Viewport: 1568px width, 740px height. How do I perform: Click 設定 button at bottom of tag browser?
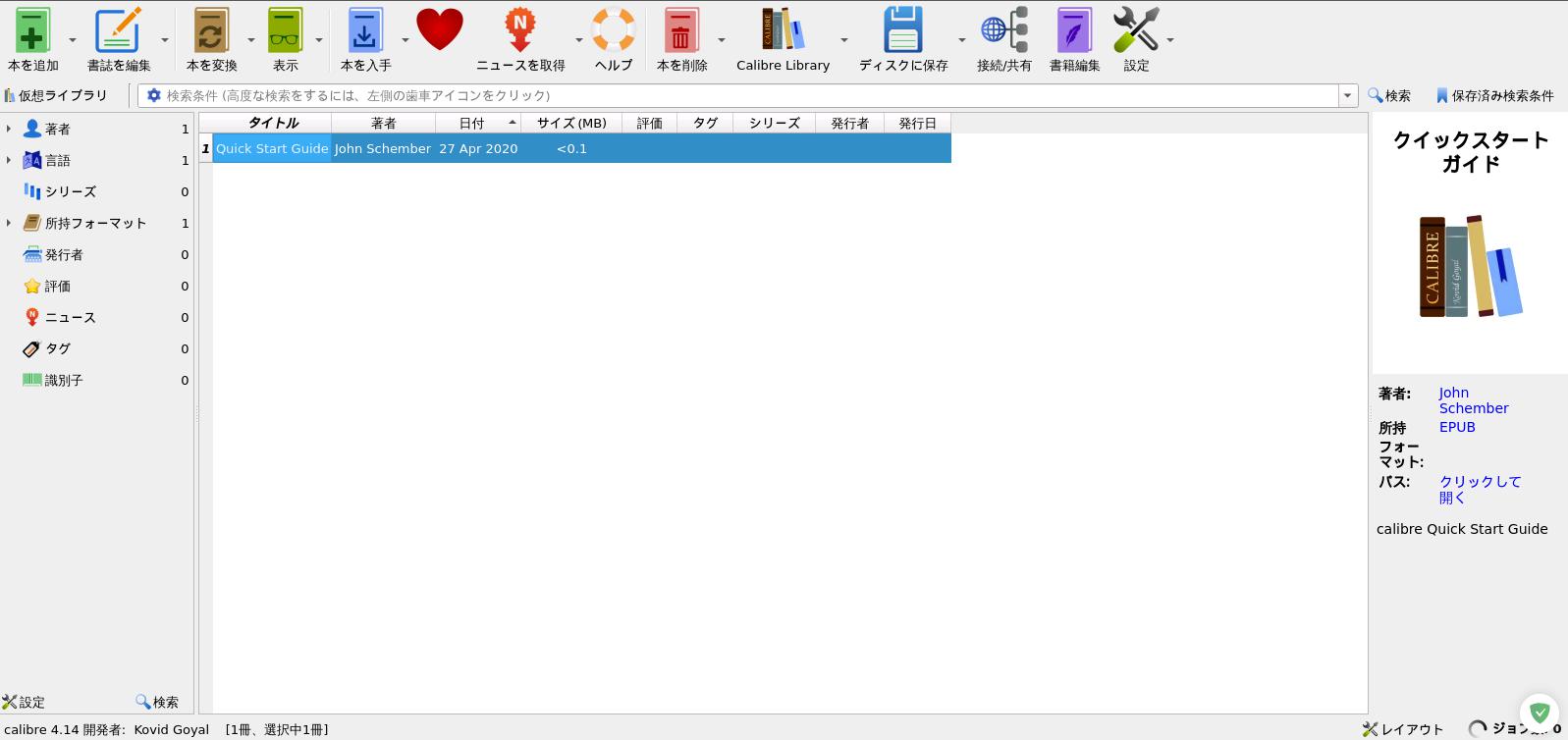[x=24, y=702]
